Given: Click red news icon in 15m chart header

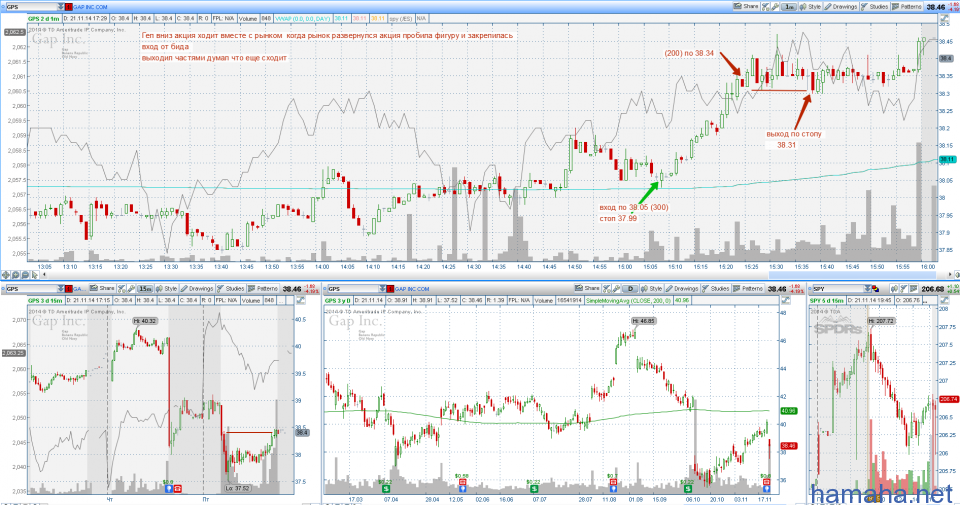Looking at the screenshot, I should click(x=69, y=289).
